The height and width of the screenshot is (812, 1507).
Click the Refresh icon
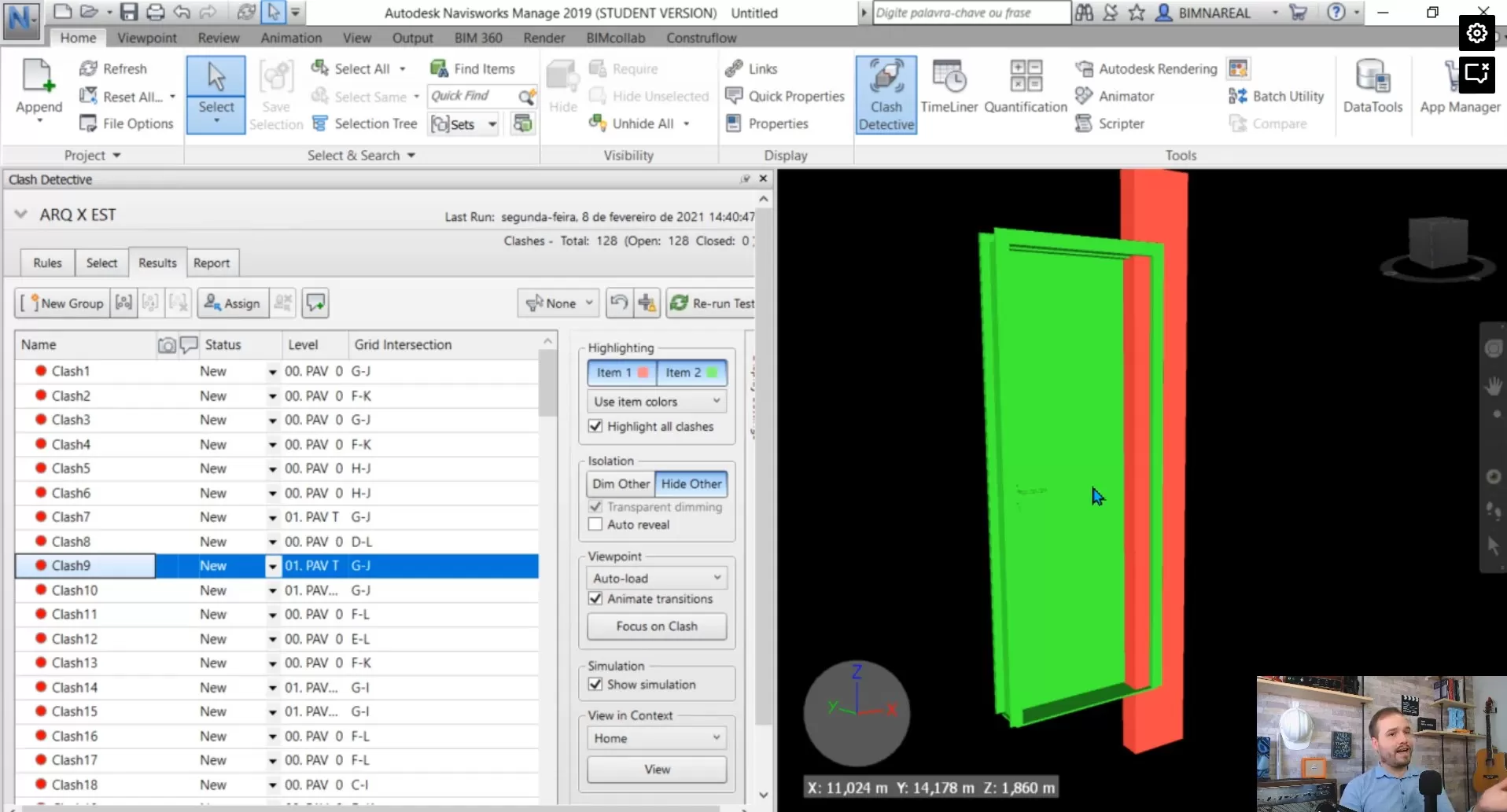(x=88, y=68)
